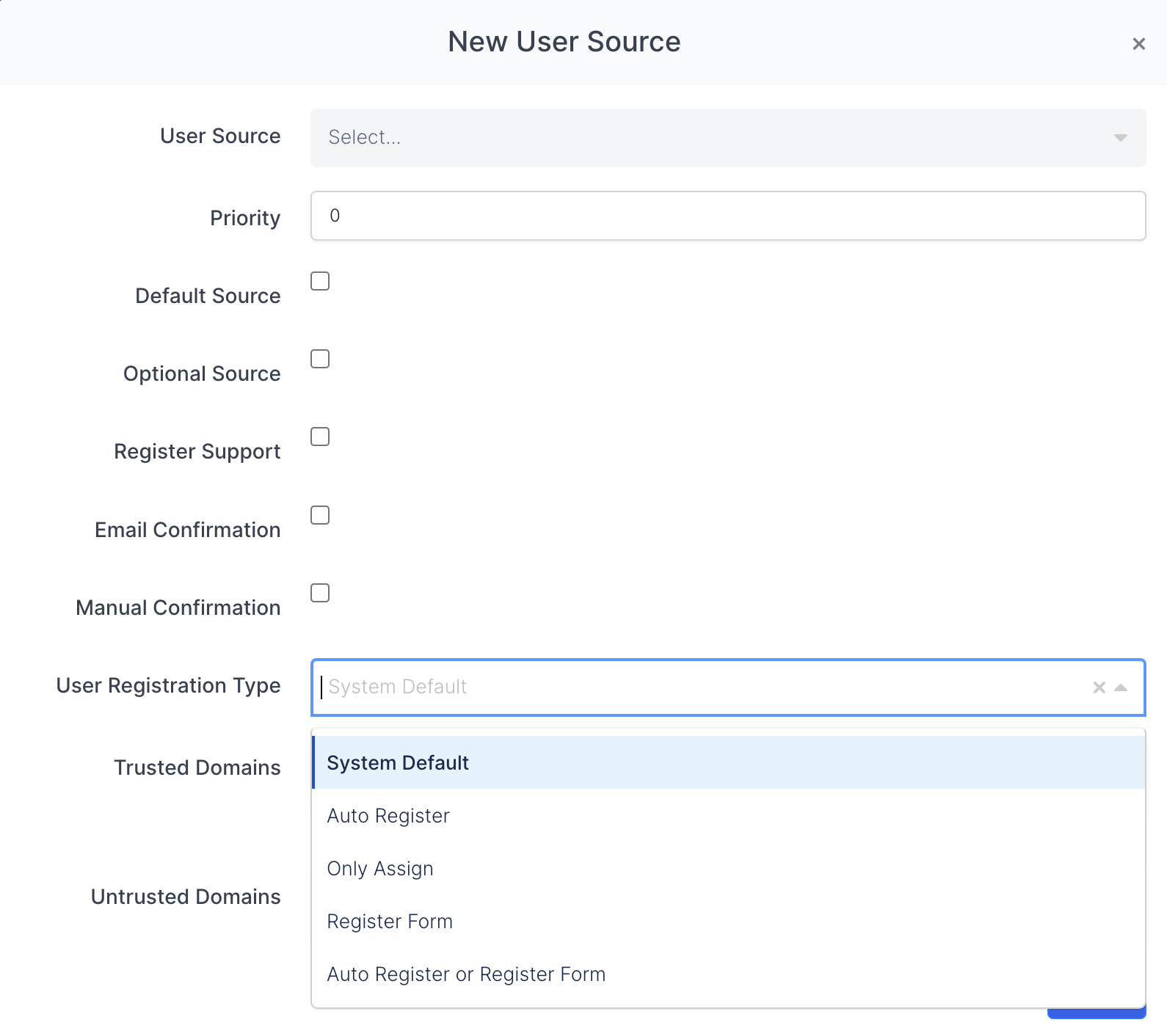Click the Trusted Domains label

(x=197, y=767)
